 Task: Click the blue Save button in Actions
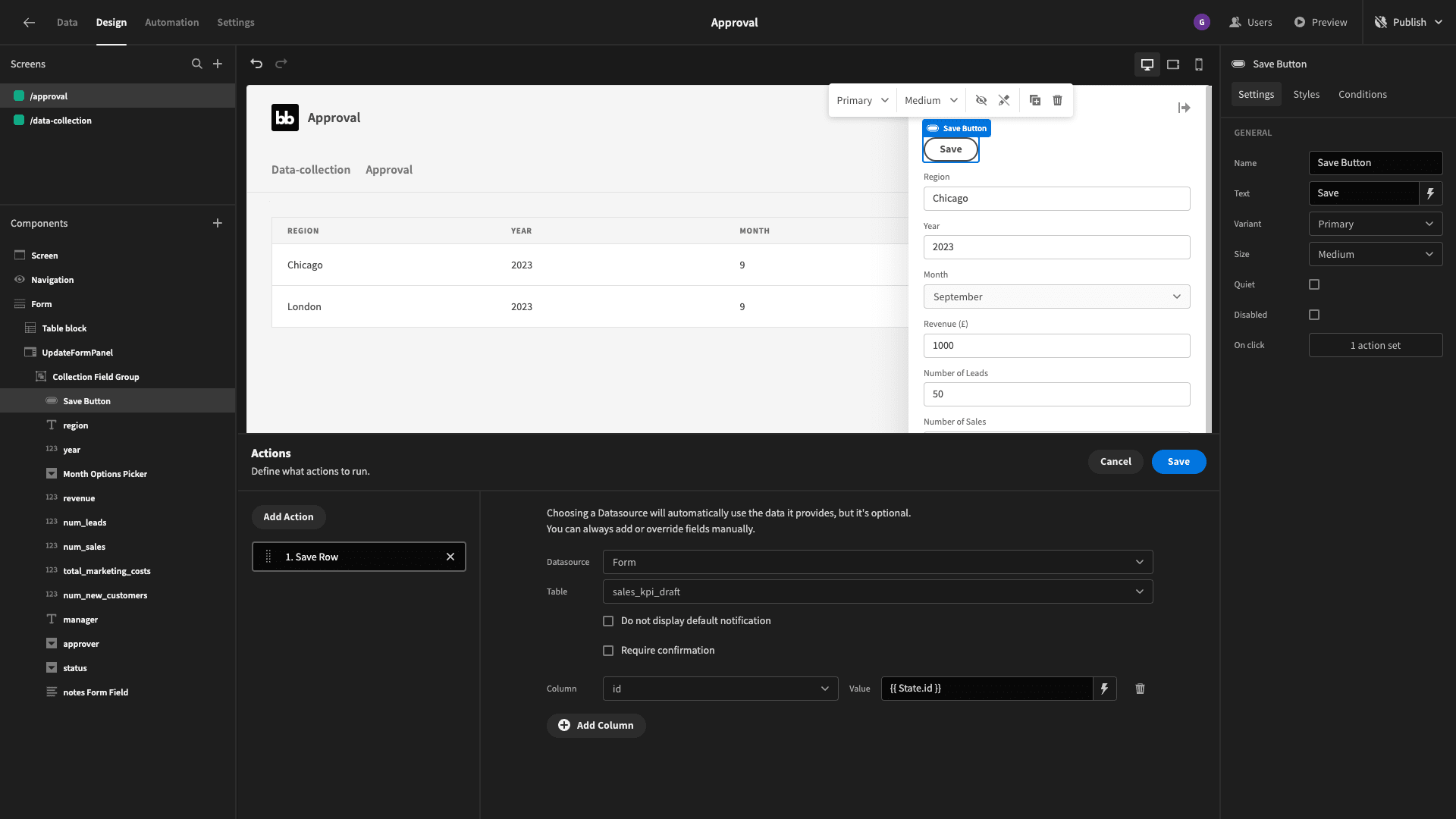point(1178,462)
